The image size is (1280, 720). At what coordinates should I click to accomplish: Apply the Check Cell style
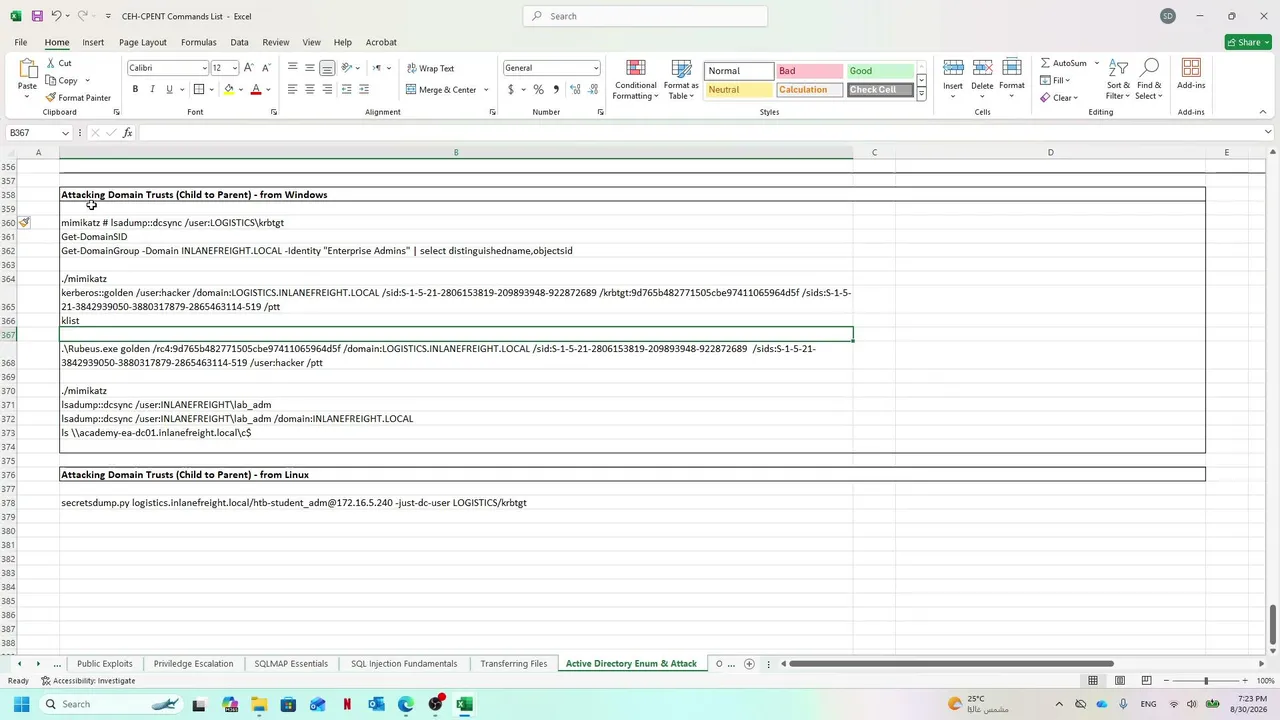tap(880, 90)
